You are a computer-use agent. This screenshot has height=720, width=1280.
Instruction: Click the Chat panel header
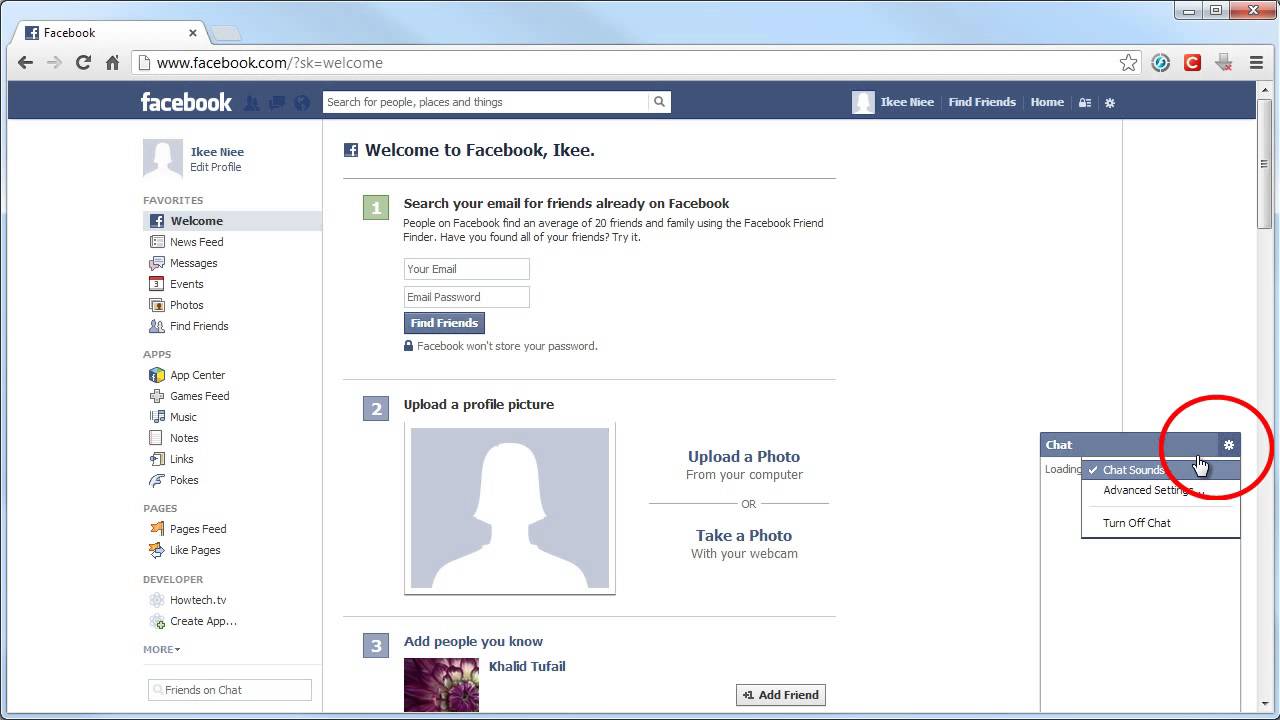point(1140,445)
